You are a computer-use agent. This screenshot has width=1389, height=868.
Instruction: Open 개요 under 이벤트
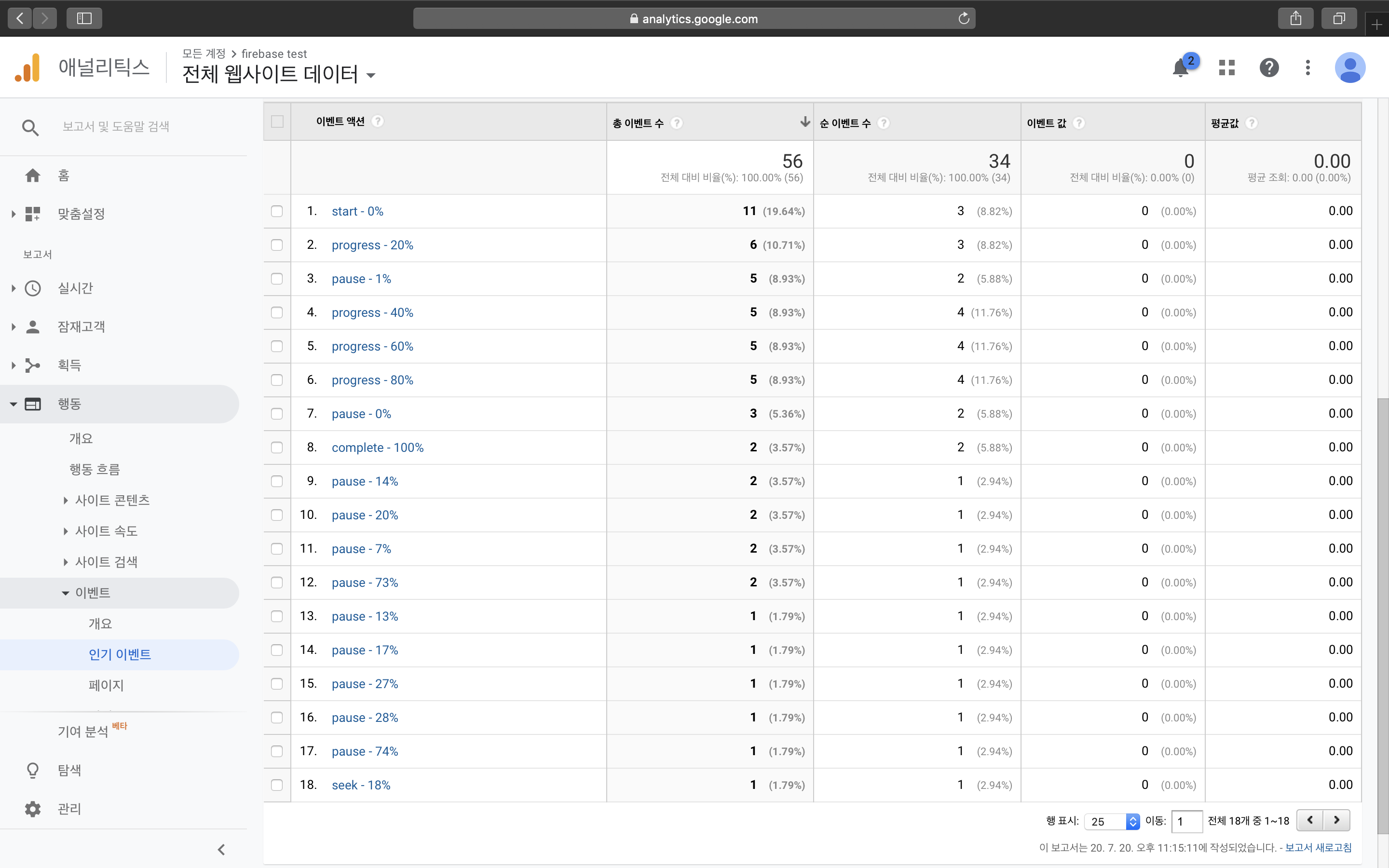(100, 624)
